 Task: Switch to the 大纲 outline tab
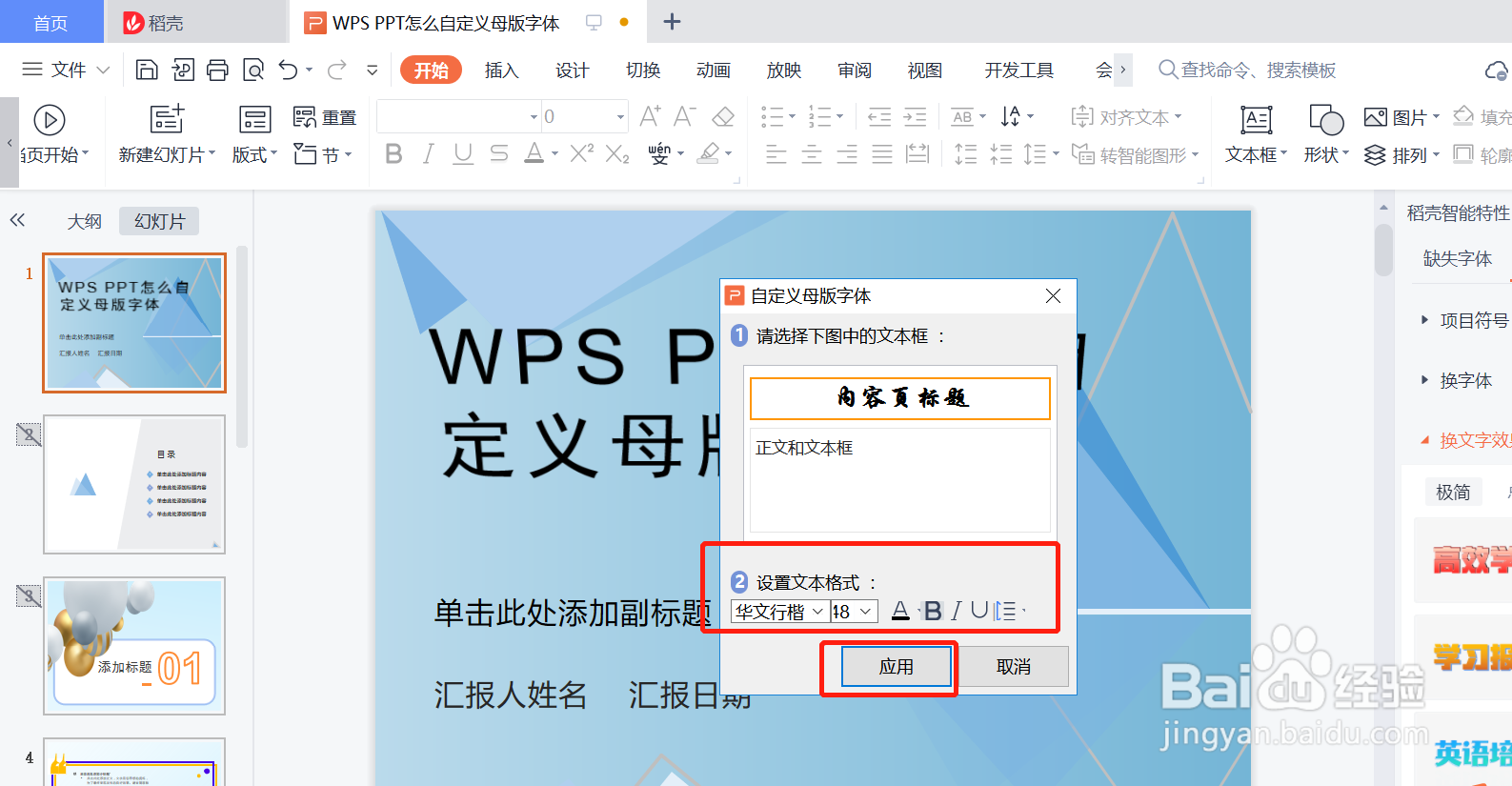[x=84, y=221]
